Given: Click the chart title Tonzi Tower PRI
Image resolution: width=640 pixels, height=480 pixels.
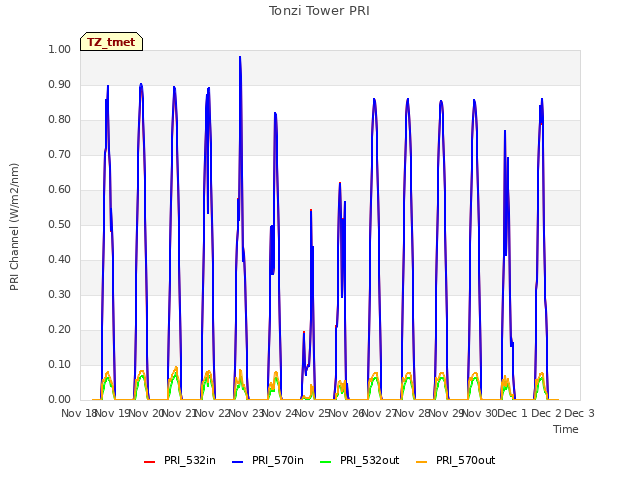Looking at the screenshot, I should point(319,11).
